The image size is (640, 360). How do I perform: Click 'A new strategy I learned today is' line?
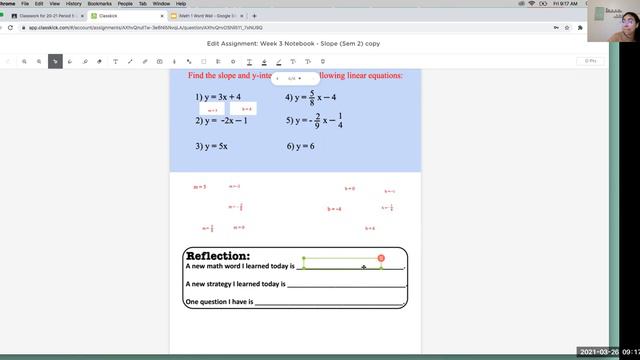(x=296, y=284)
